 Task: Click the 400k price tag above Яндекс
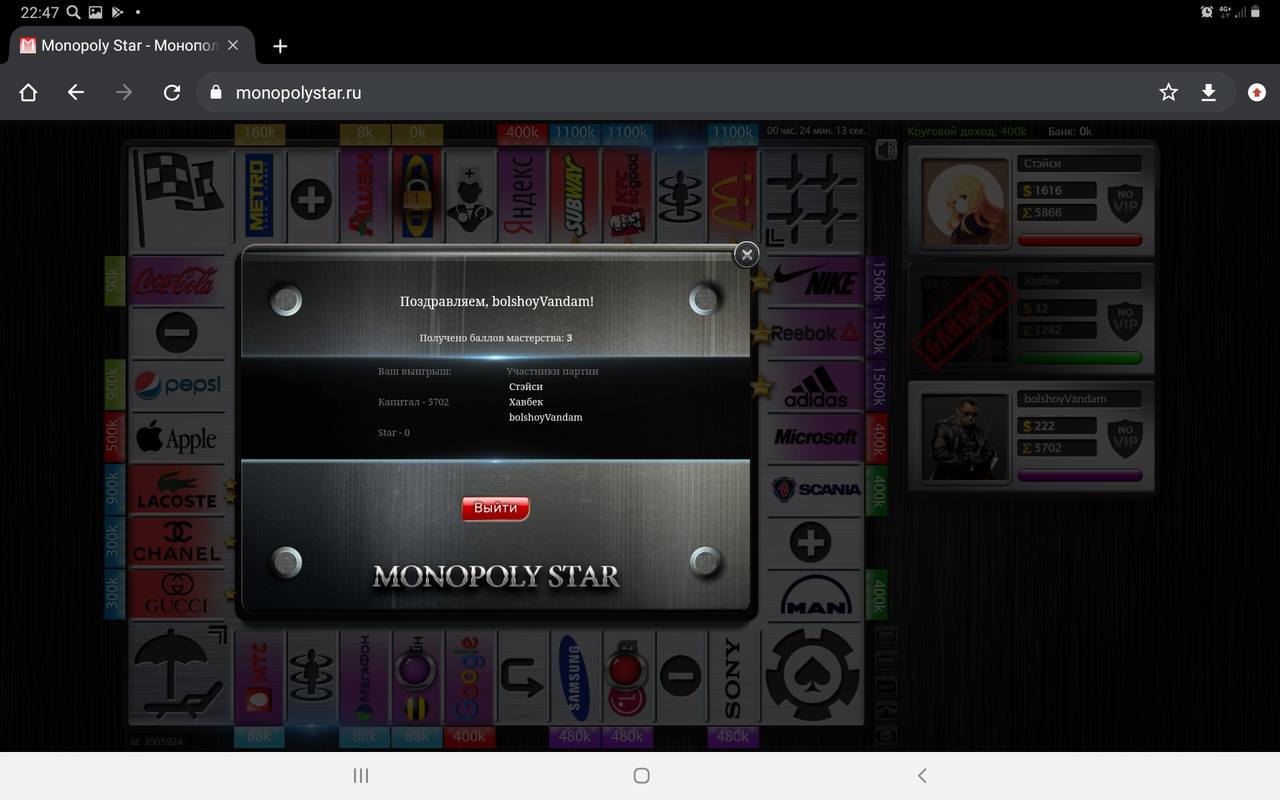522,132
